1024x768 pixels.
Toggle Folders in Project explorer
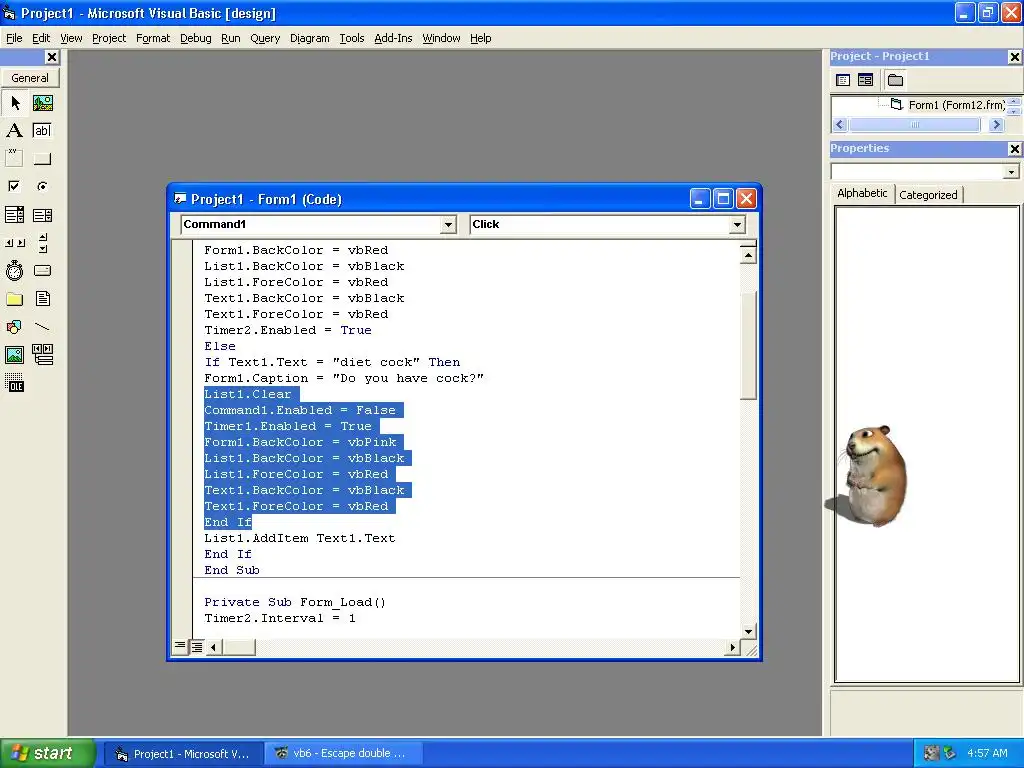pyautogui.click(x=895, y=80)
